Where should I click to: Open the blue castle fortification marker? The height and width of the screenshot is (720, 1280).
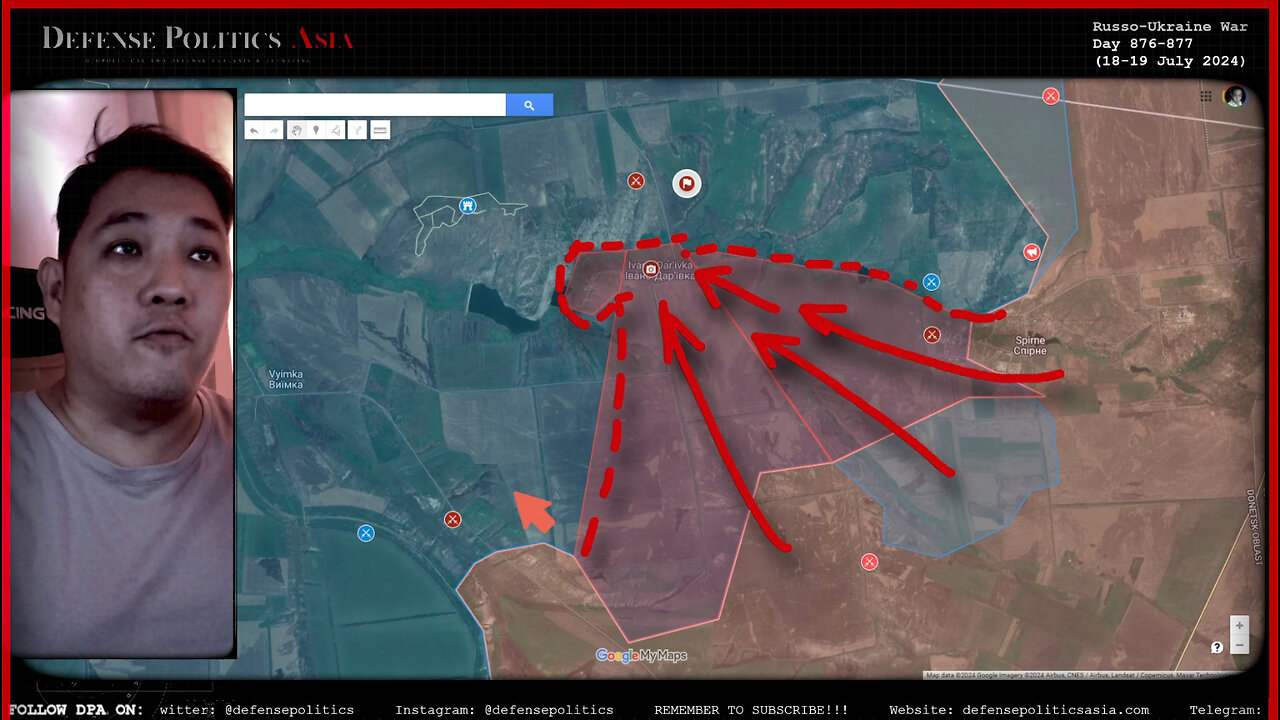coord(466,205)
